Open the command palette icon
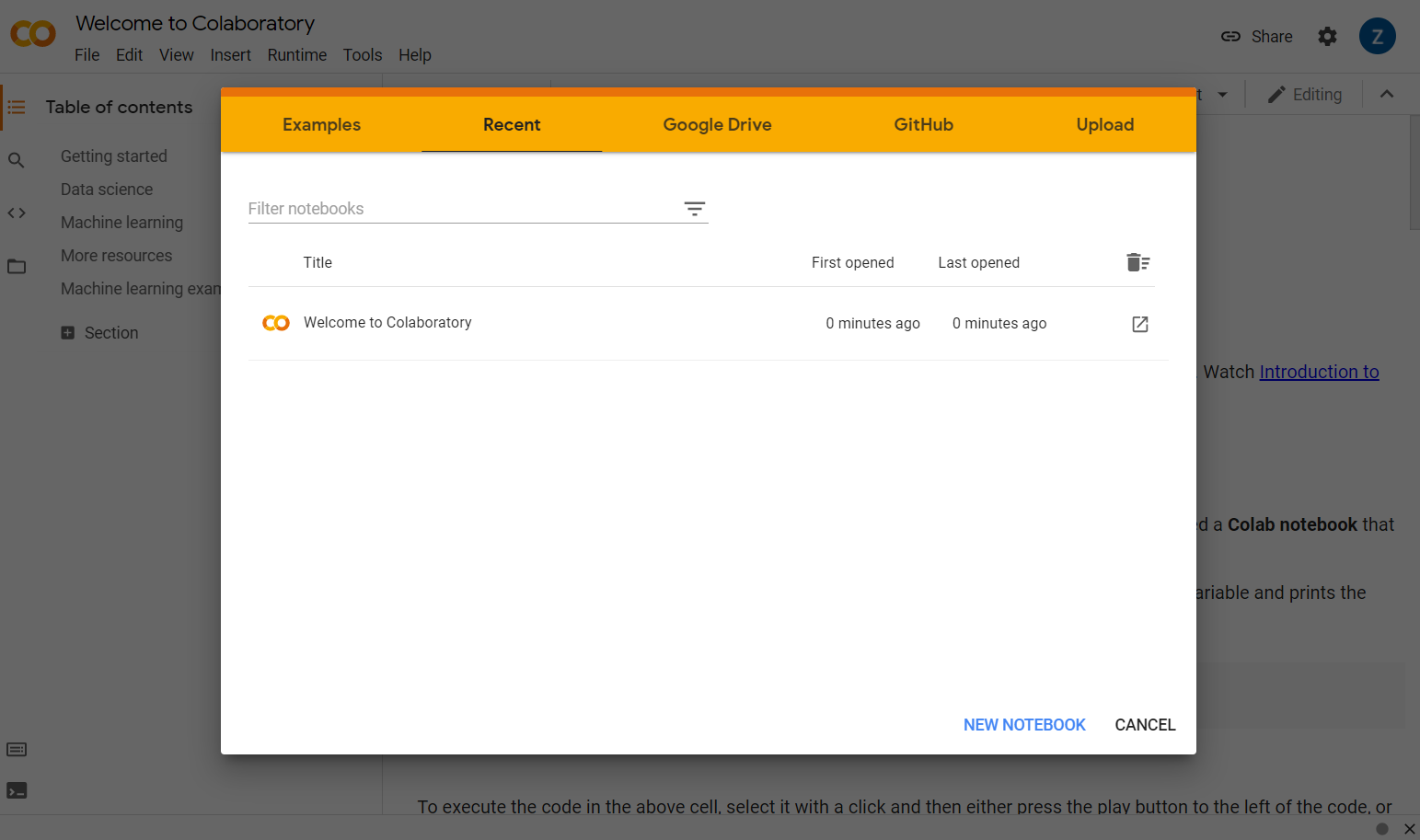 (x=17, y=750)
